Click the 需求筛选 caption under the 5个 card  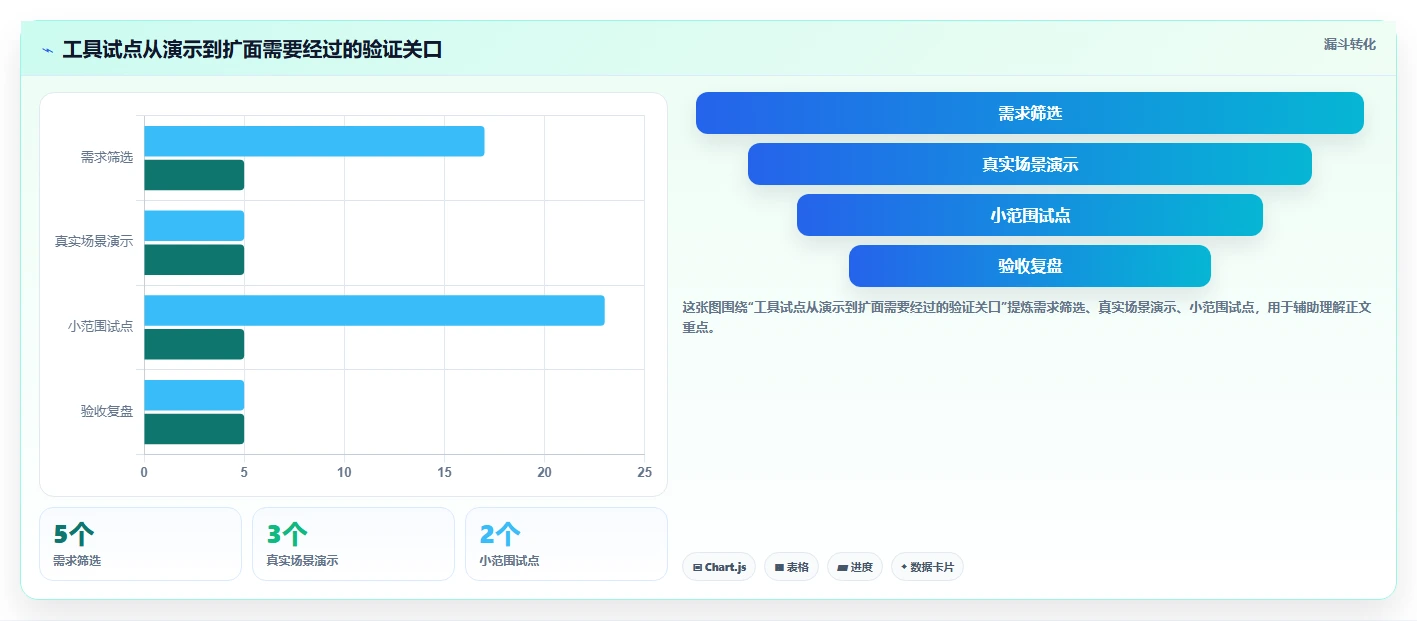77,561
